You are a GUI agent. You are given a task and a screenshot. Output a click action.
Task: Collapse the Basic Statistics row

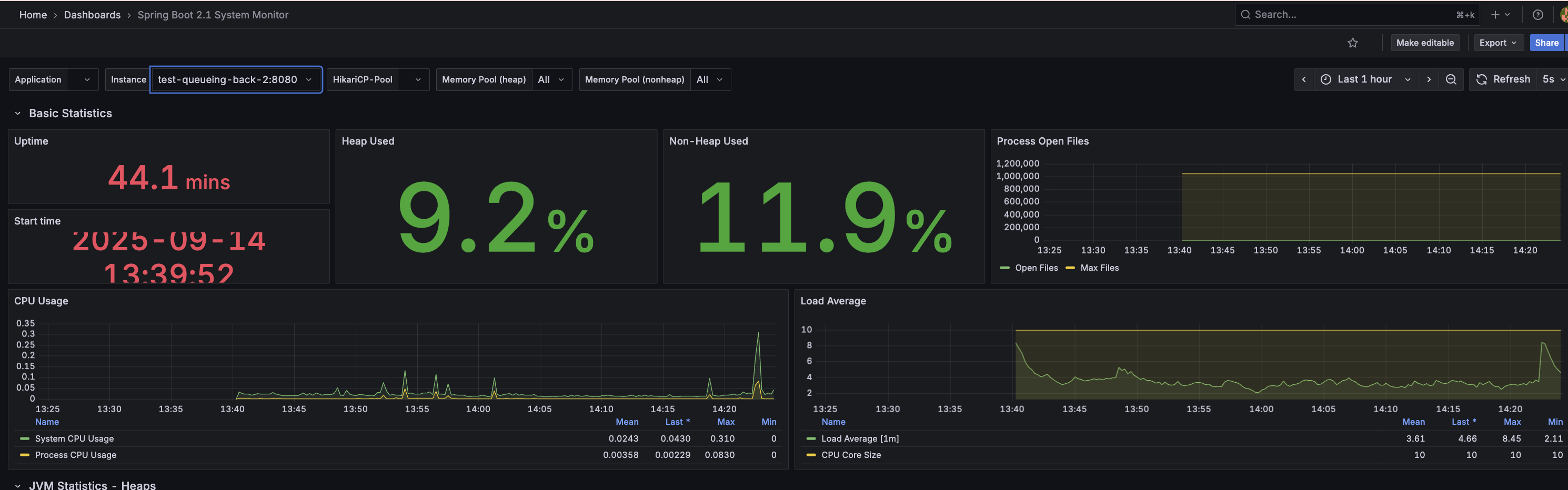point(18,114)
